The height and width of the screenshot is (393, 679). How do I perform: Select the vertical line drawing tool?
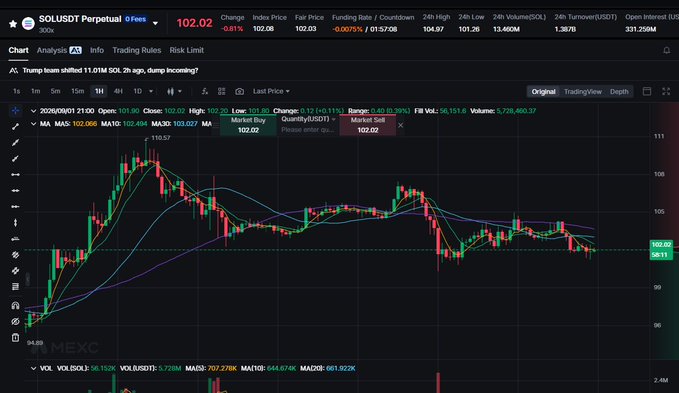pyautogui.click(x=15, y=222)
